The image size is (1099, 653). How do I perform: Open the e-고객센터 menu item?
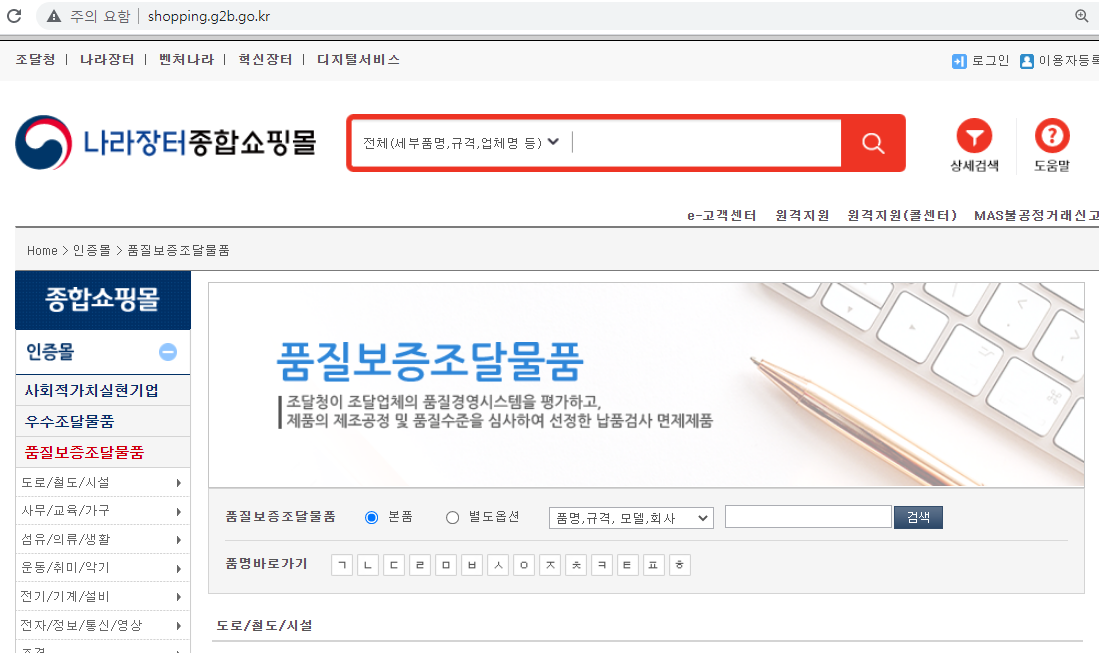coord(722,215)
